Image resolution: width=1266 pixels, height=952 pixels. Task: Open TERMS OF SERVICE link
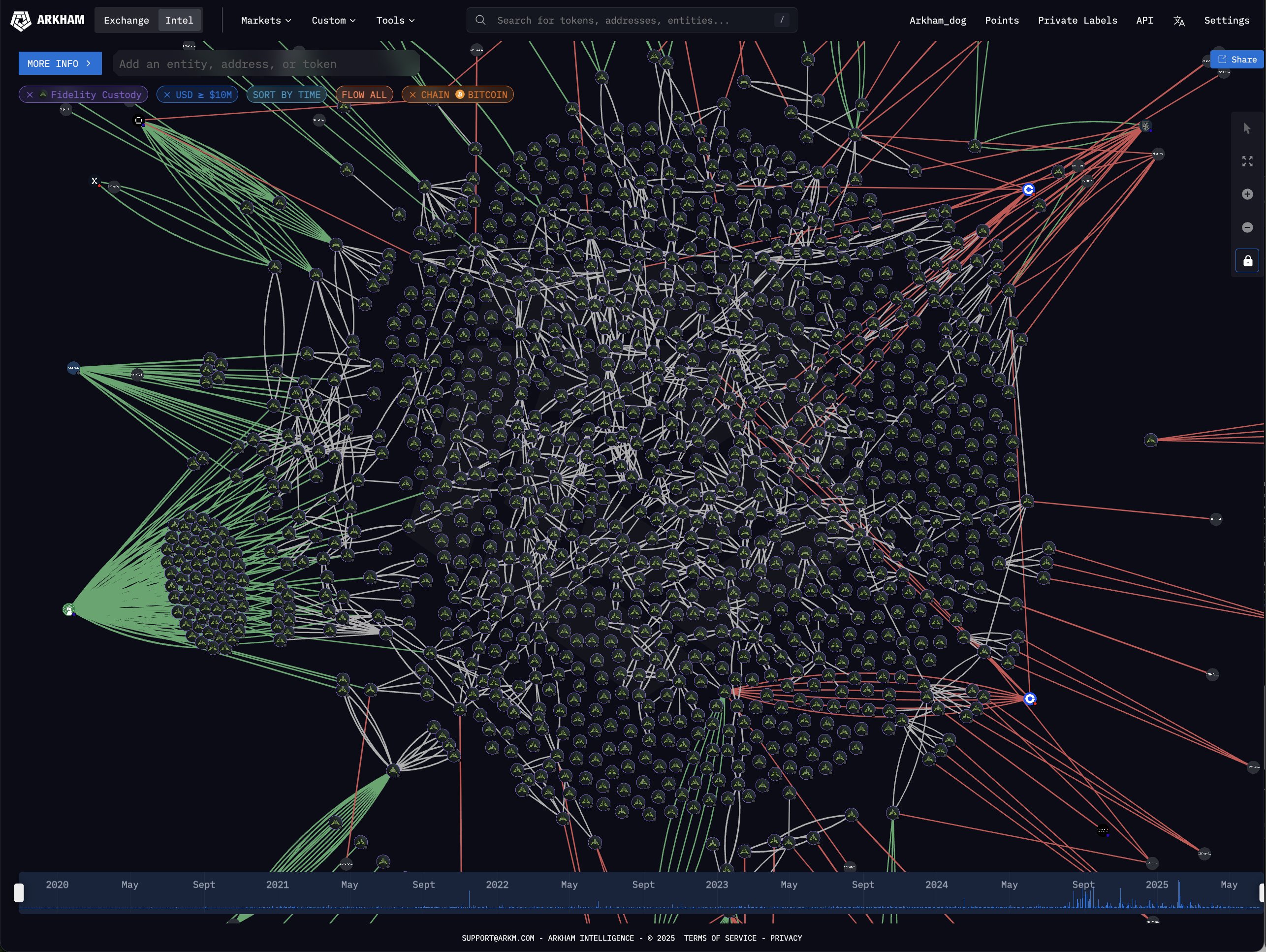pyautogui.click(x=720, y=938)
